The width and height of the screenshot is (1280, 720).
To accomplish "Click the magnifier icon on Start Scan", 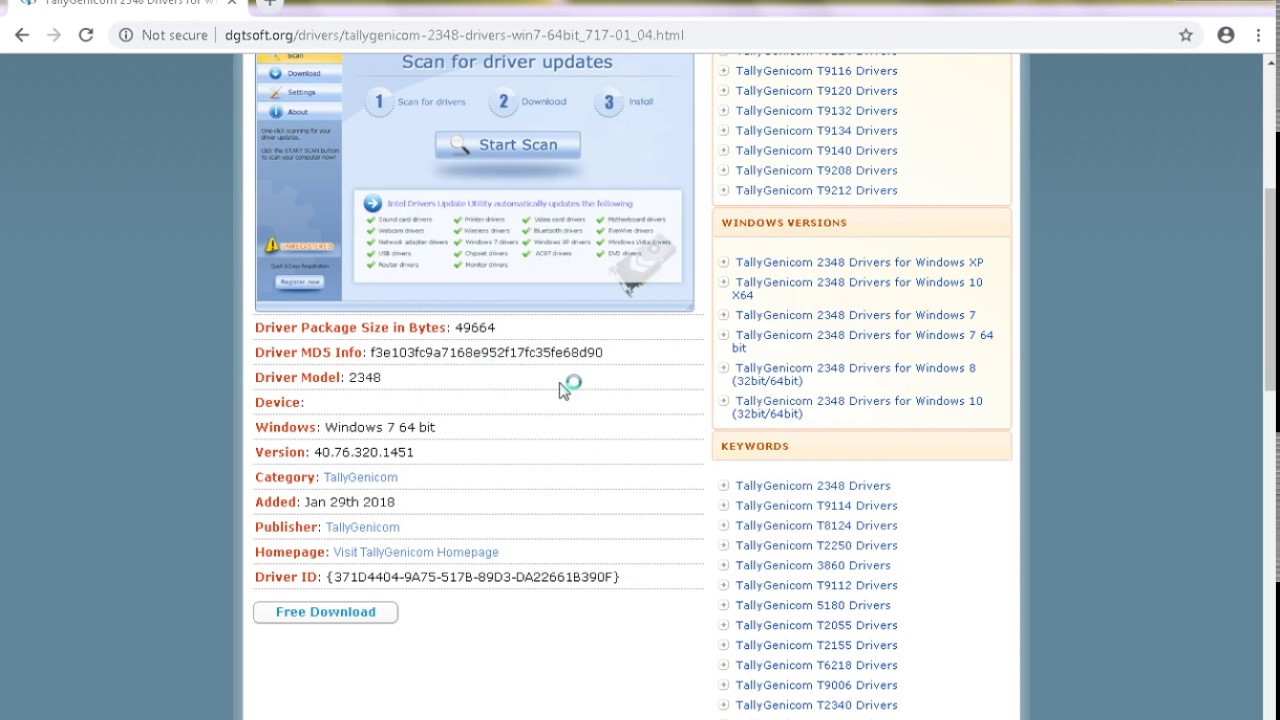I will coord(460,145).
